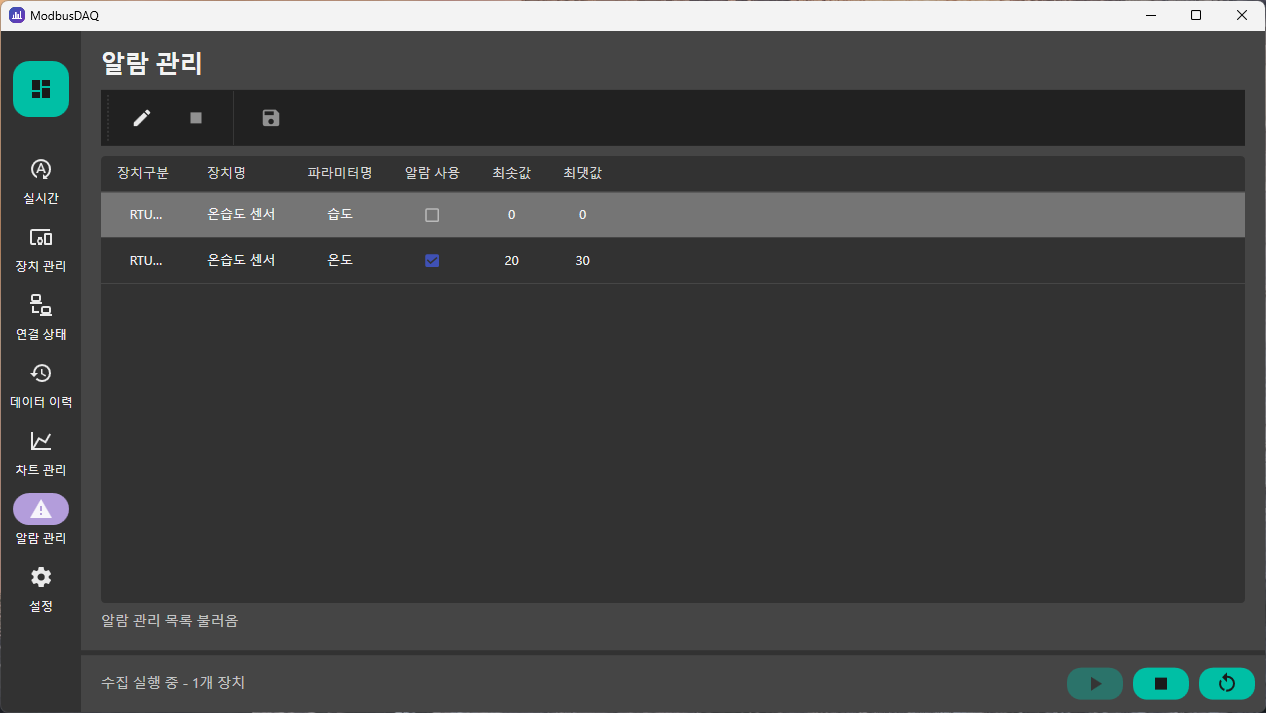Open 차트 관리 chart management
The width and height of the screenshot is (1266, 713).
[41, 453]
